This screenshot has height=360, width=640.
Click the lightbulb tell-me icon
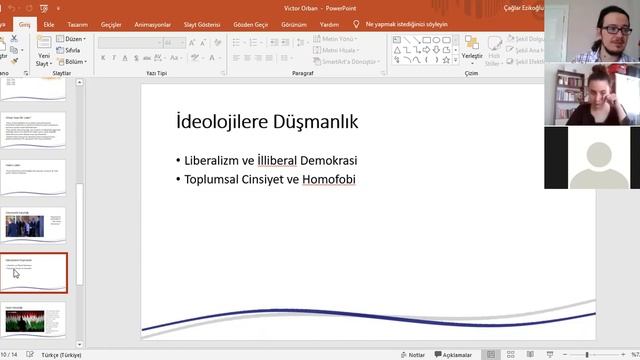356,24
